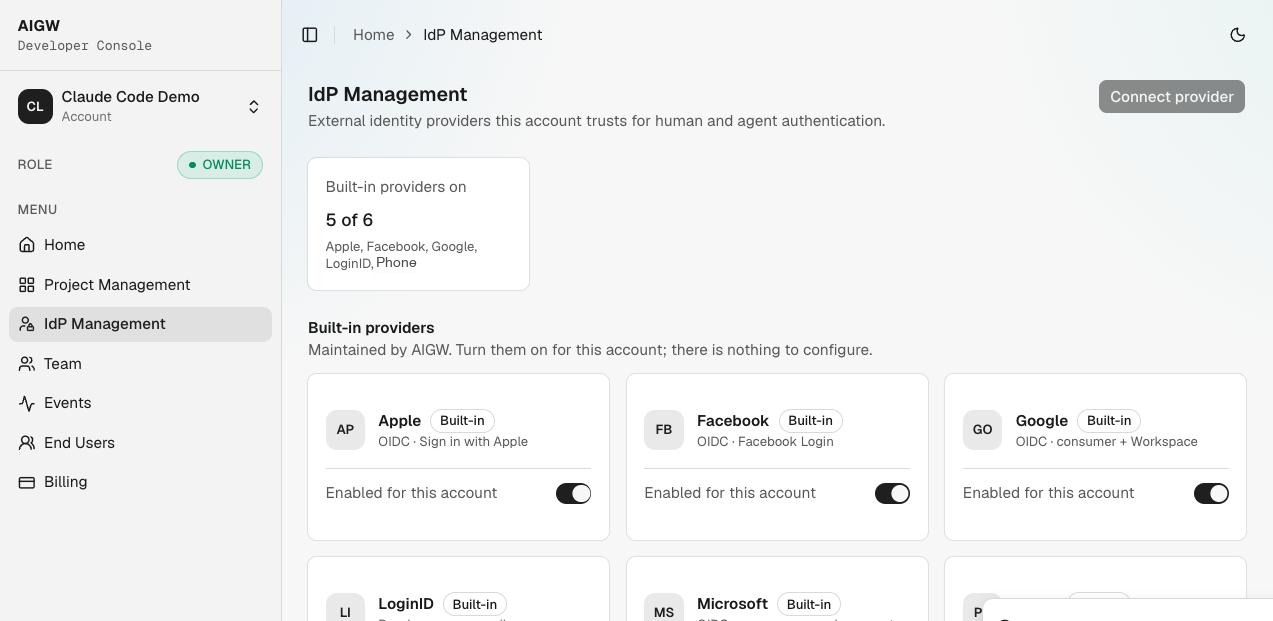Click the Project Management grid icon
Screen dimensions: 1273x621
click(x=27, y=285)
